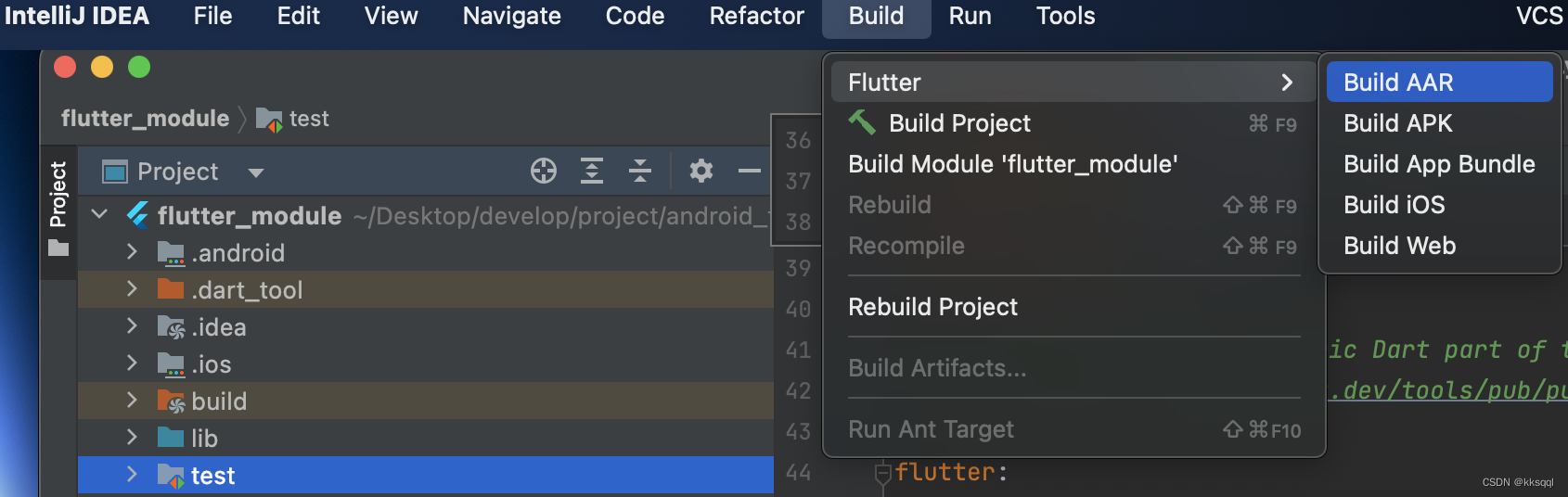Expand the lib folder node
Viewport: 1568px width, 497px height.
coord(132,438)
